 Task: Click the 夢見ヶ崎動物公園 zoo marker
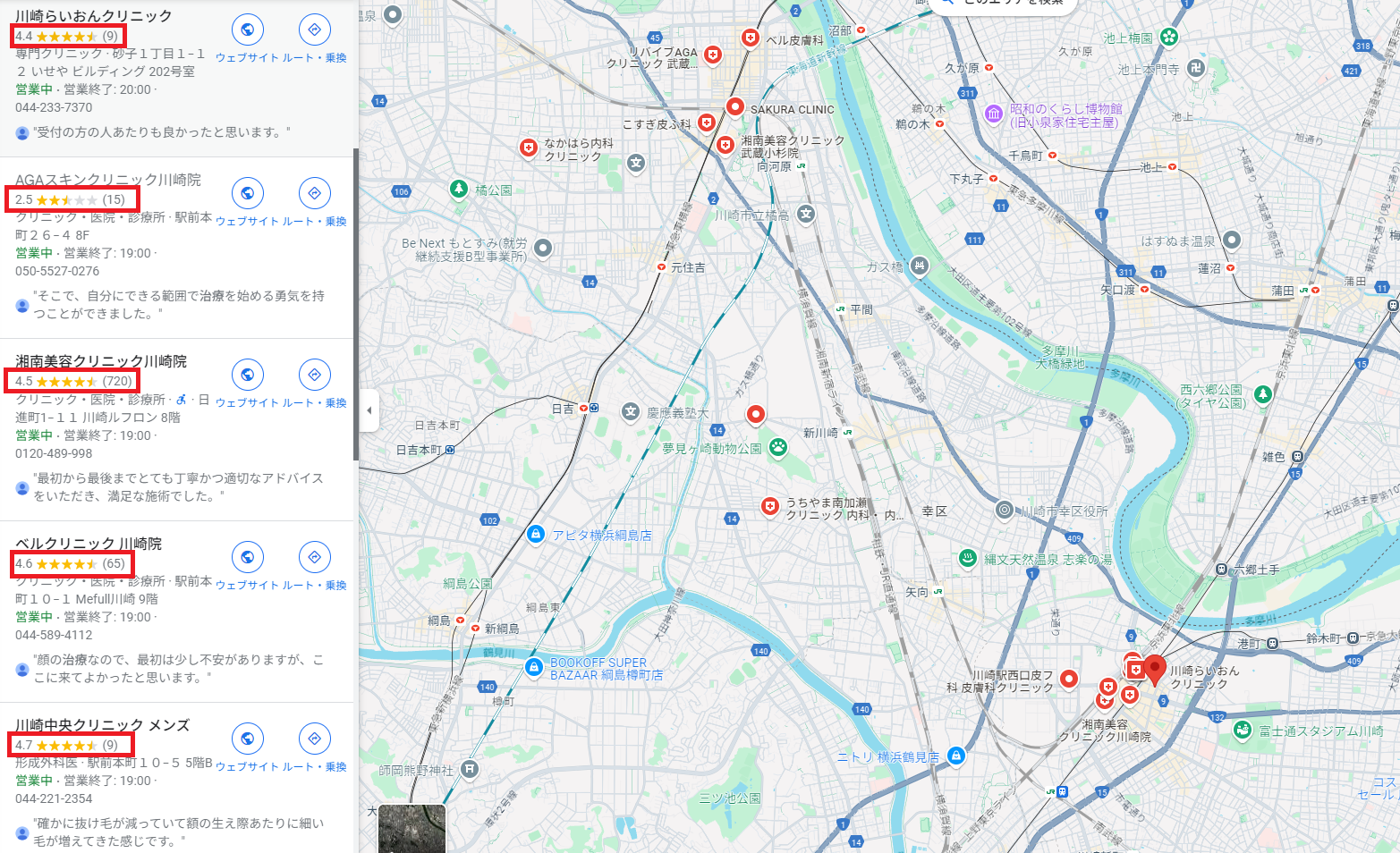pyautogui.click(x=778, y=447)
